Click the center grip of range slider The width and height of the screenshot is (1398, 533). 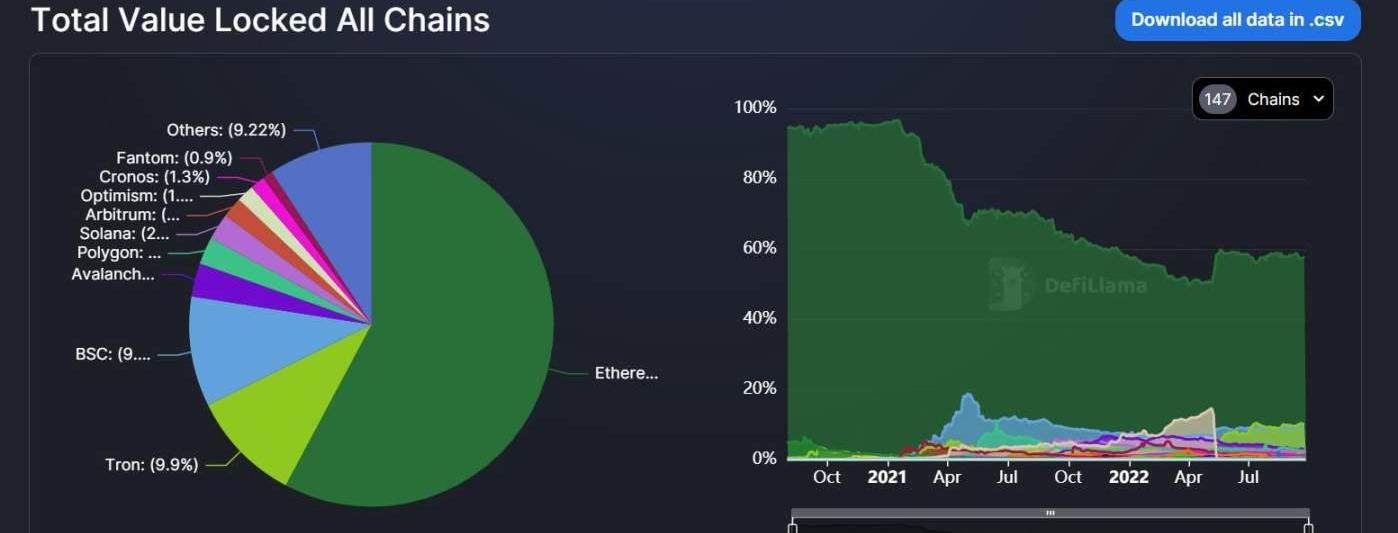tap(1050, 513)
